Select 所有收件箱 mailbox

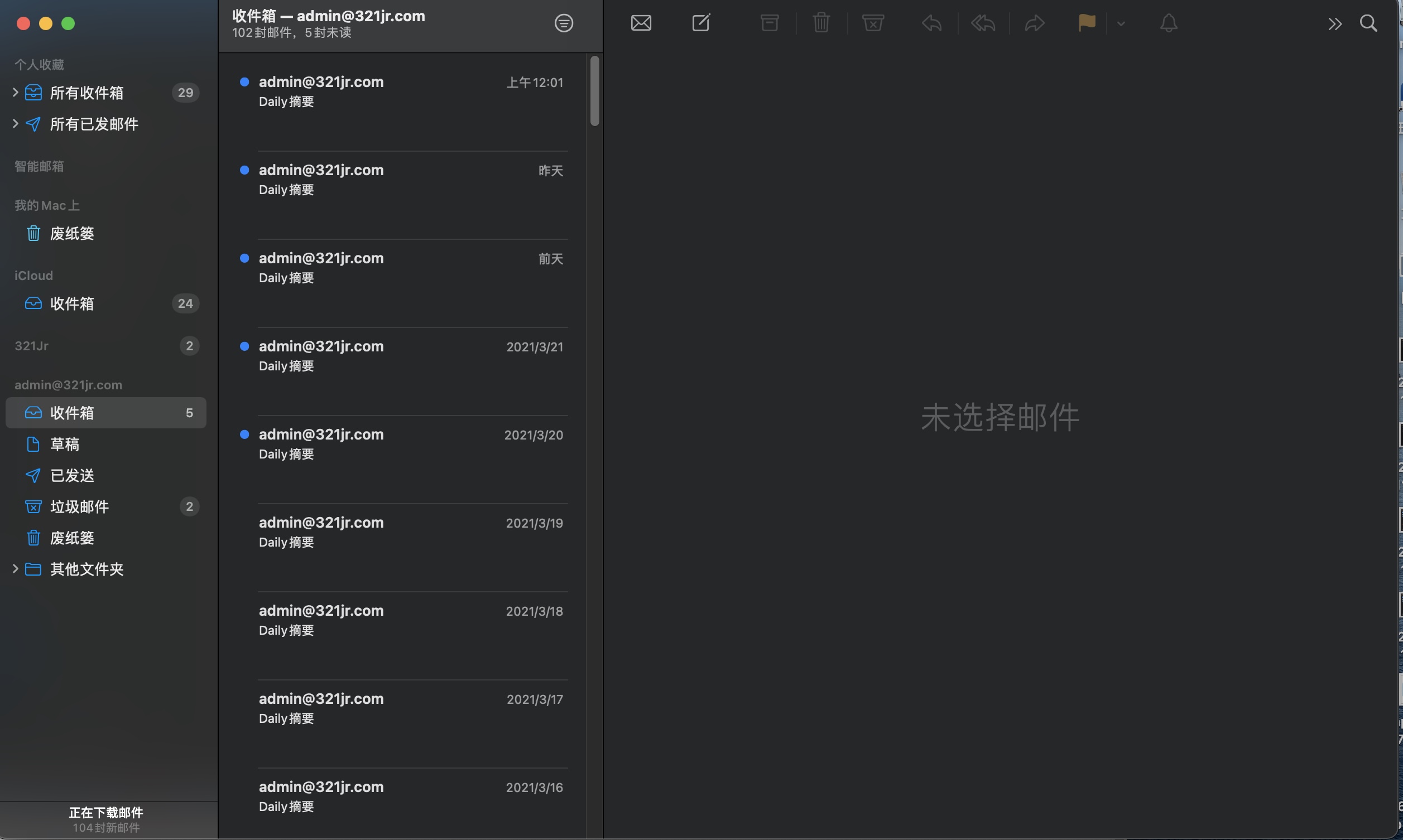pos(106,92)
